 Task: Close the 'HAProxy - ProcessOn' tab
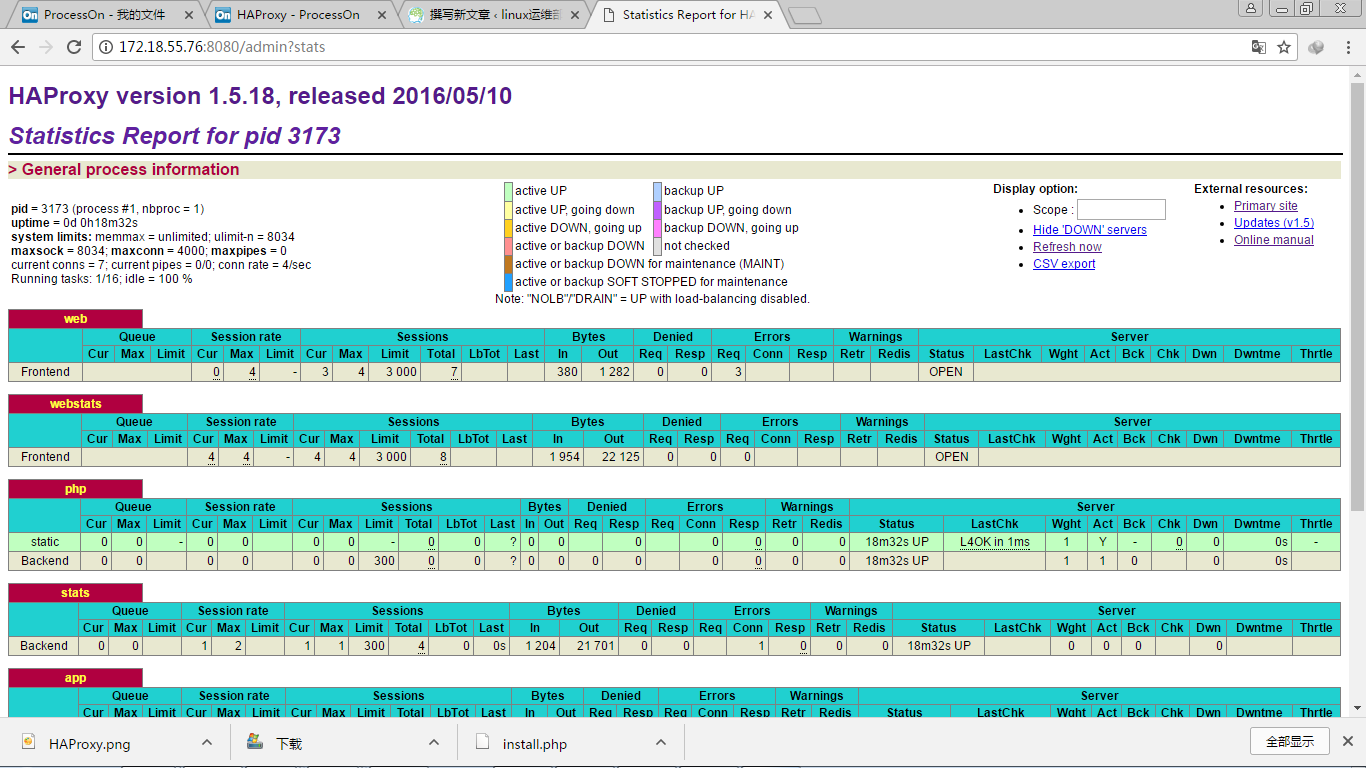tap(381, 15)
